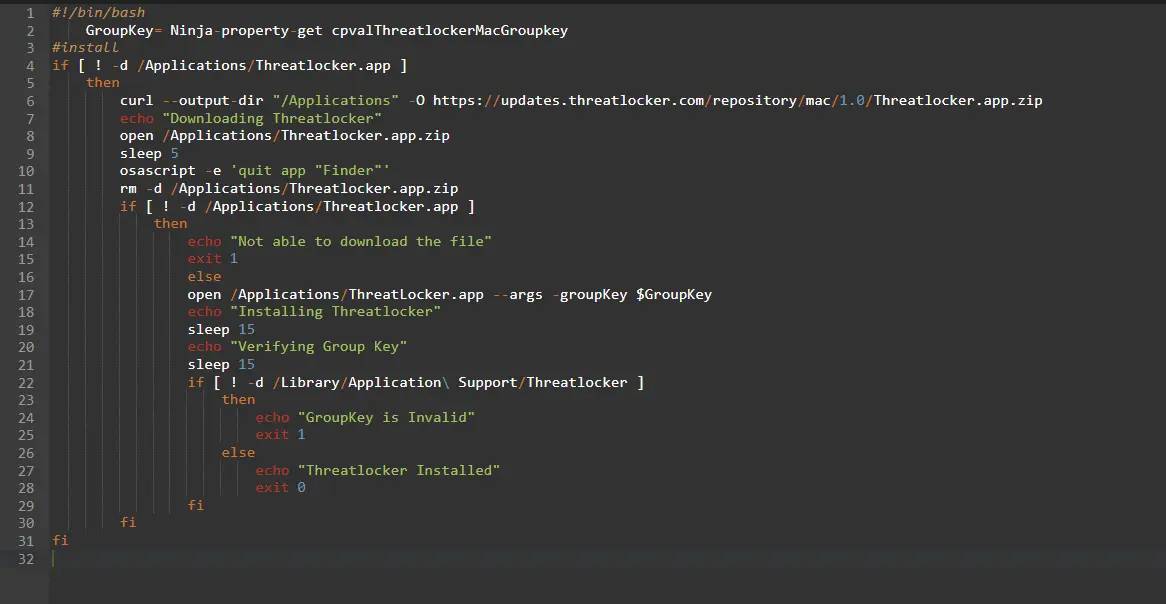The image size is (1166, 604).
Task: Click the "GroupKey=" assignment on line 2
Action: click(x=124, y=30)
